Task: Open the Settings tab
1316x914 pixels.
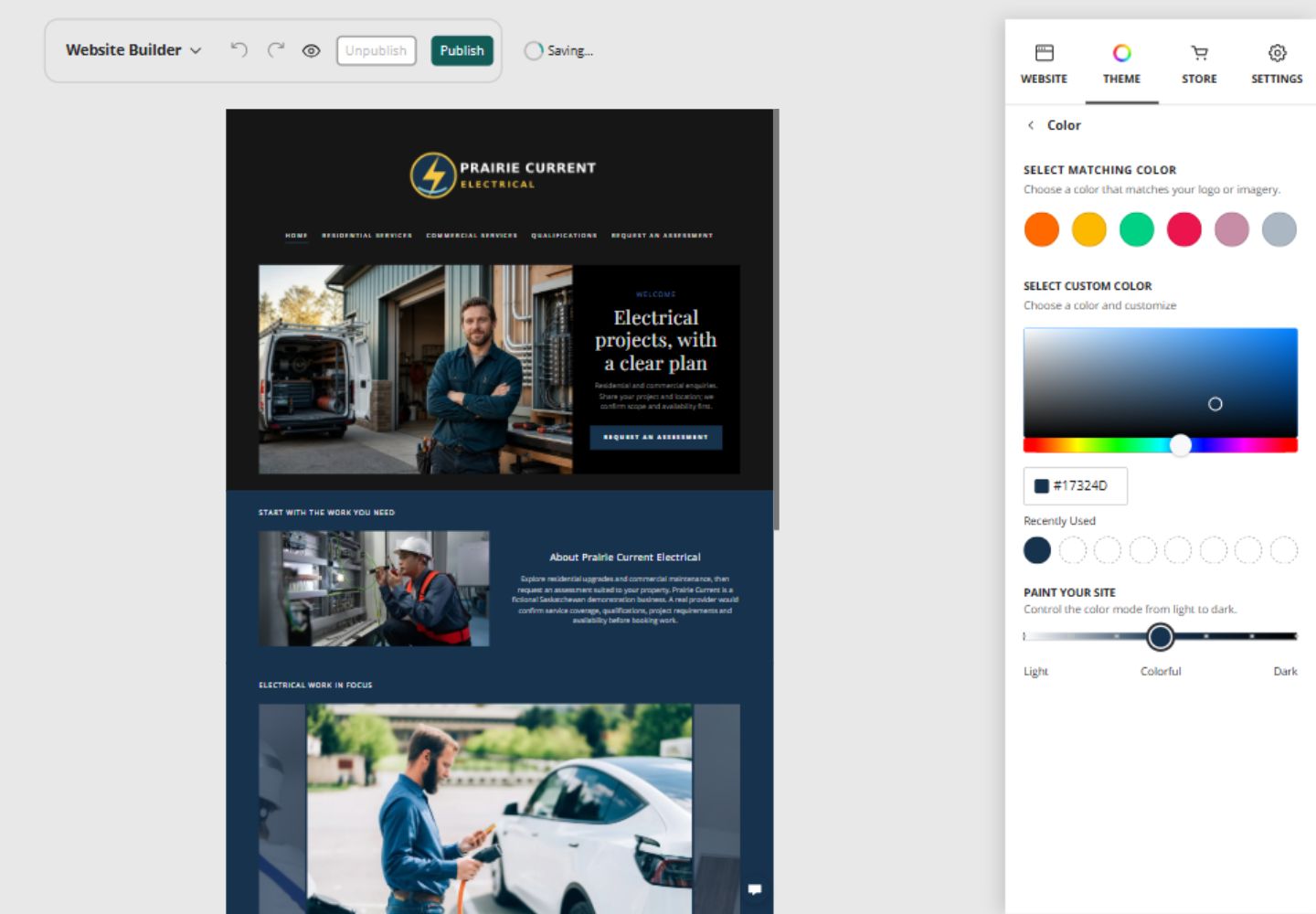Action: [1277, 64]
